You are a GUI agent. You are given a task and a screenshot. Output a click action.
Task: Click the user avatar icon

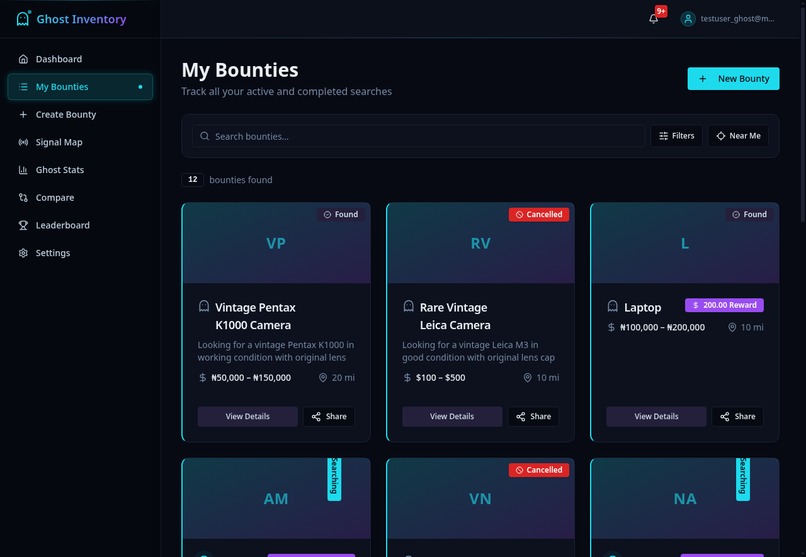coord(688,19)
